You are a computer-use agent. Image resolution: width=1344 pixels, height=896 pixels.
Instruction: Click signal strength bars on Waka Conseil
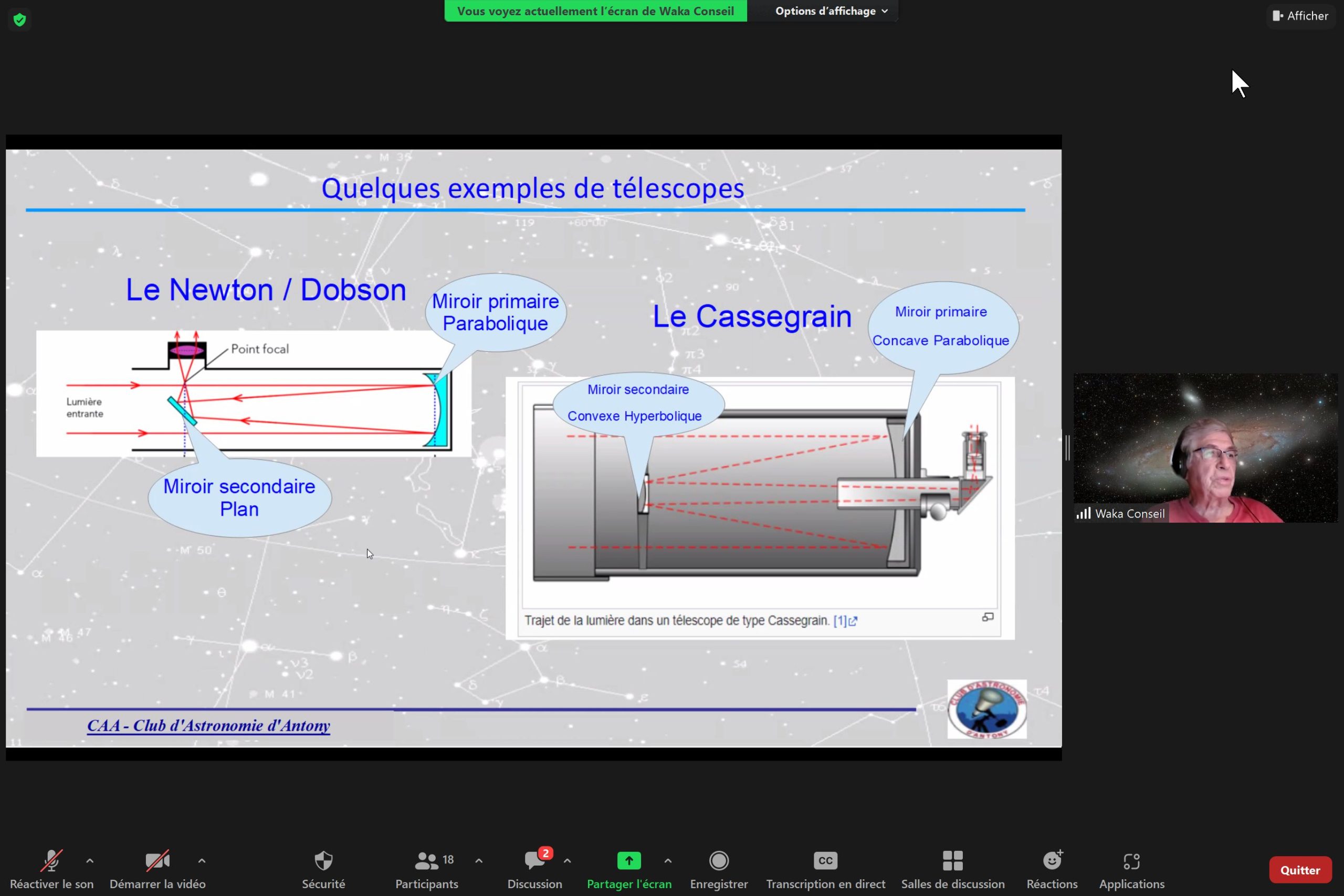(1084, 513)
